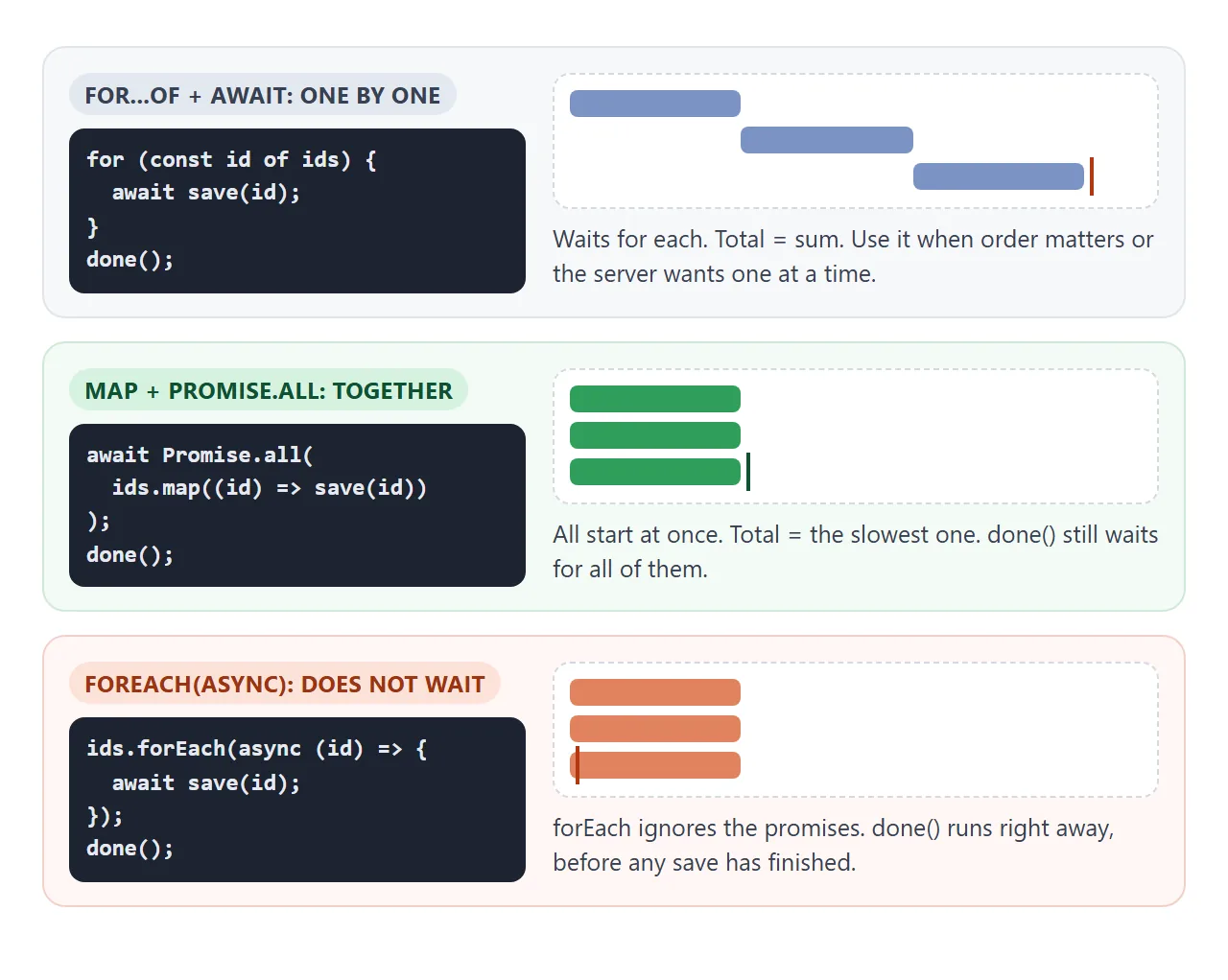The image size is (1228, 980).
Task: Click the middle green timeline bar
Action: point(655,435)
